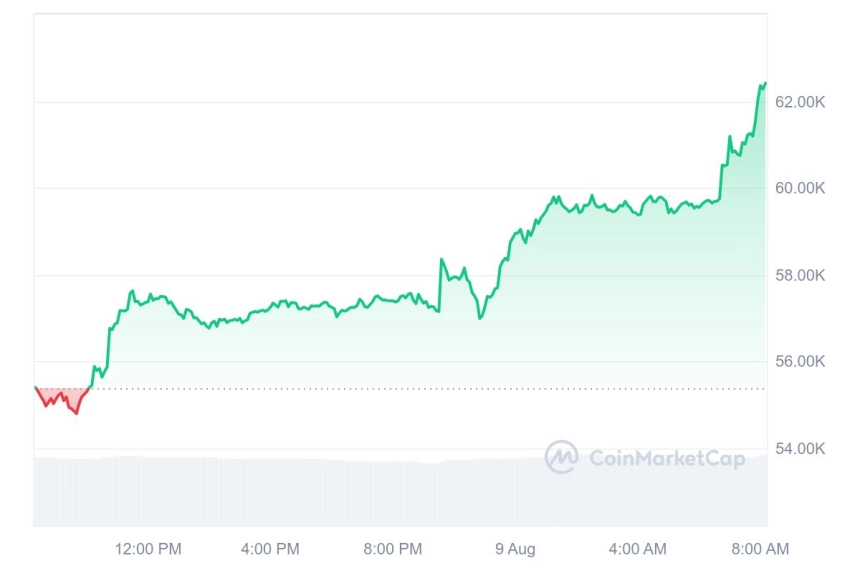Click the 62.00K price axis label
Image resolution: width=860 pixels, height=573 pixels.
click(800, 102)
